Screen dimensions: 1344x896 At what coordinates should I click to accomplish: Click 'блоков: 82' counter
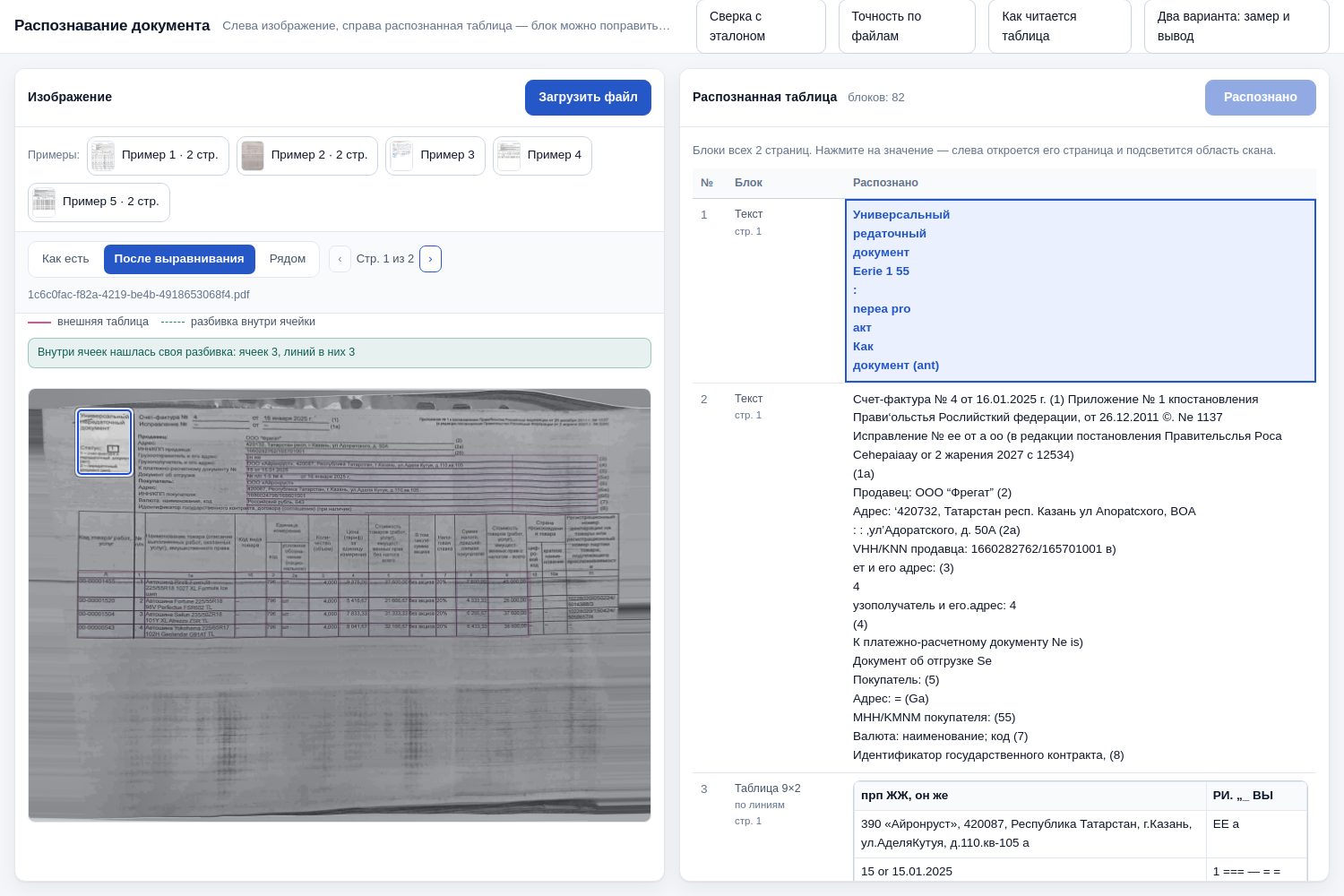876,98
